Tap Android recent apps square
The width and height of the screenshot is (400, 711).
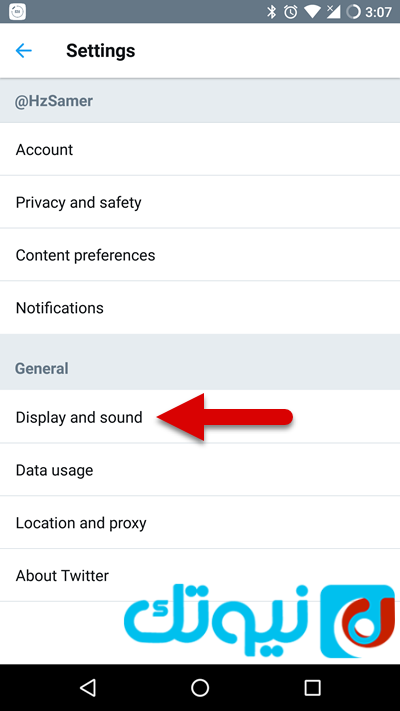312,687
